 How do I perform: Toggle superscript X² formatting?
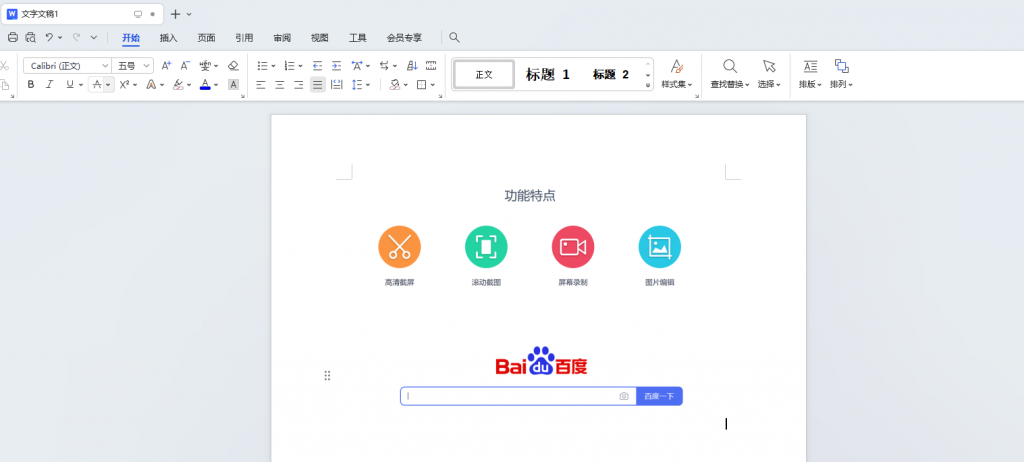(x=124, y=84)
